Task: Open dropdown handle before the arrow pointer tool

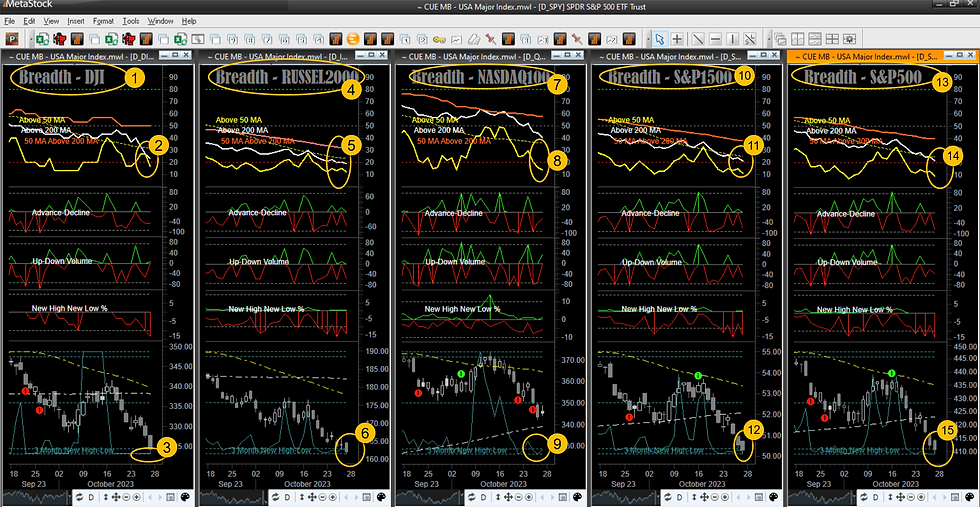Action: point(649,39)
